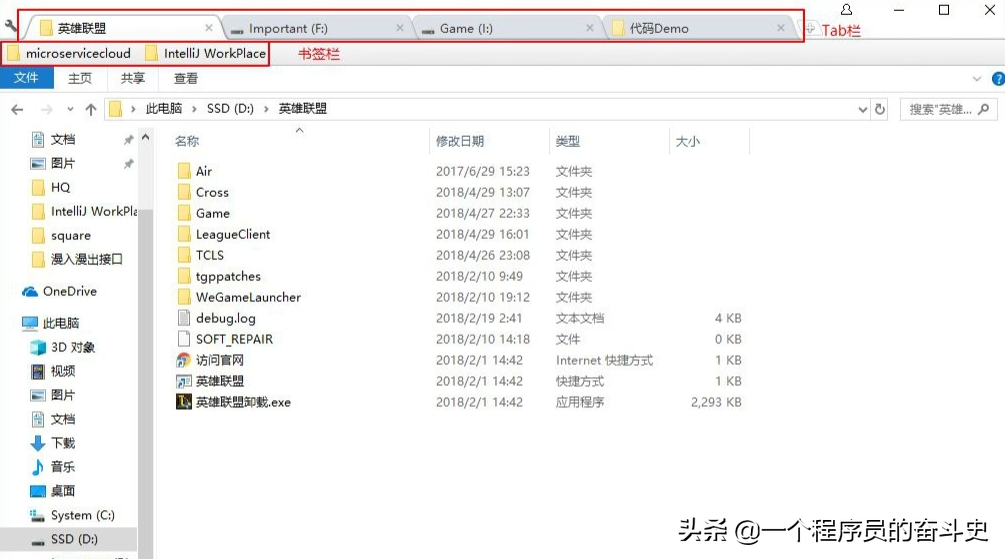Close the Important (F:) tab
The width and height of the screenshot is (1005, 559).
pos(399,28)
